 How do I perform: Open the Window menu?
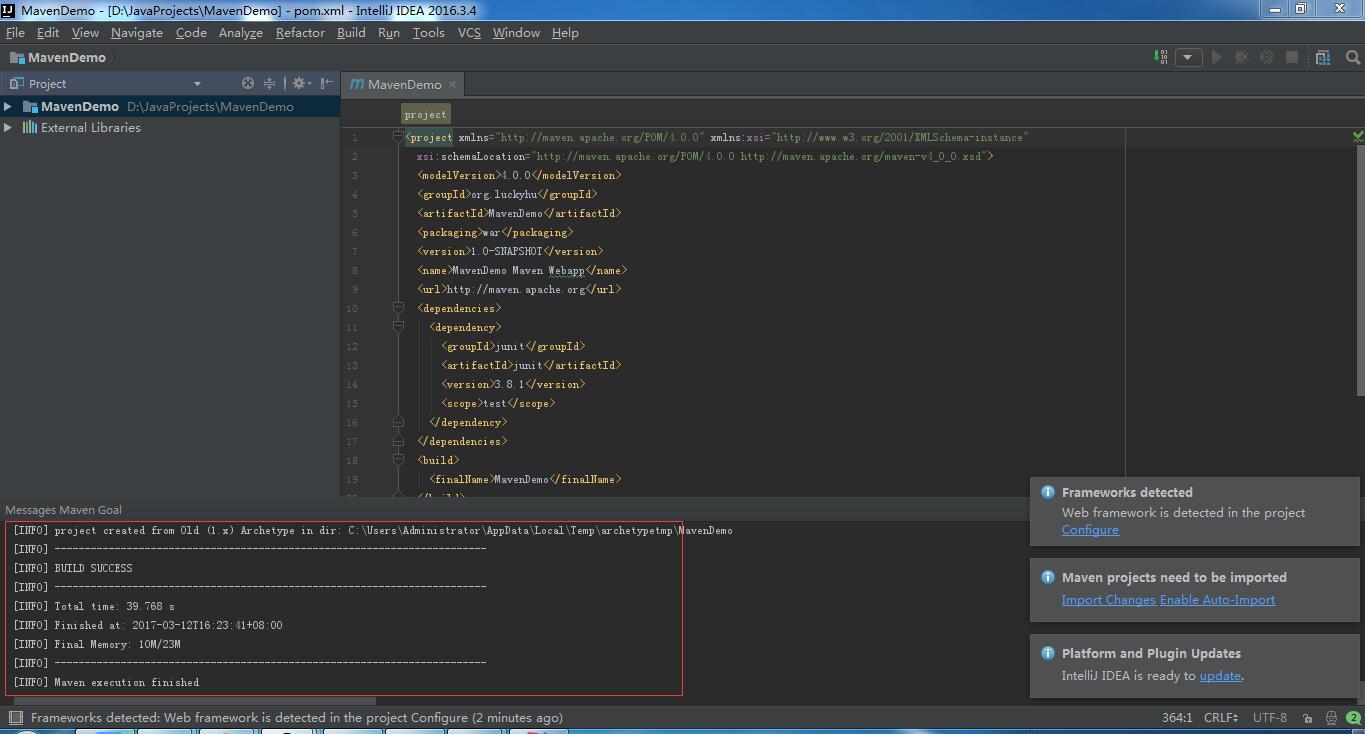click(516, 32)
